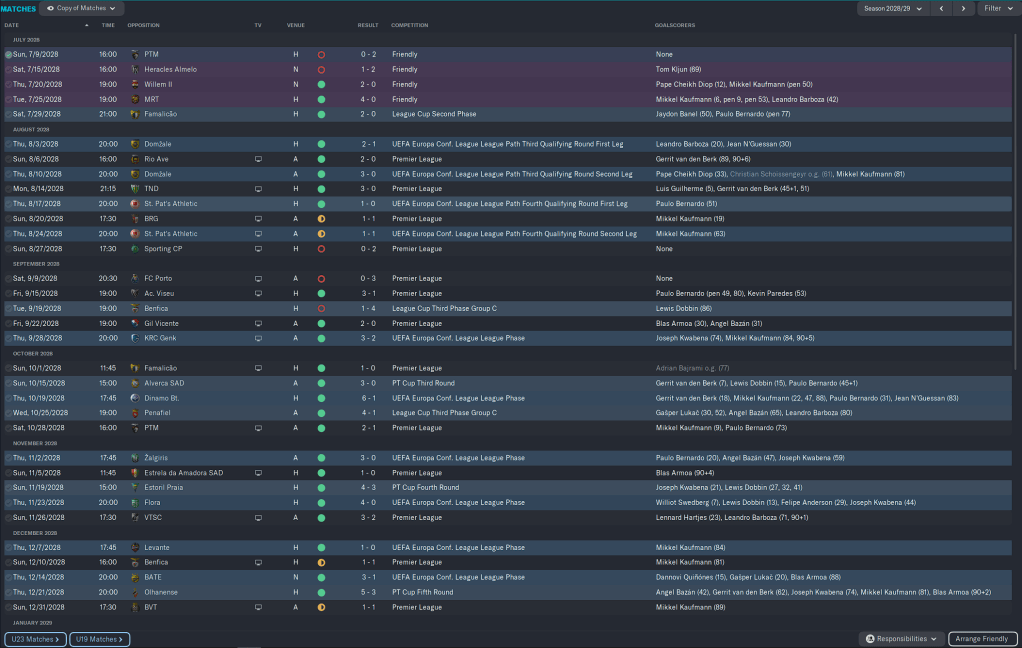Go to the previous season arrow

(x=941, y=8)
